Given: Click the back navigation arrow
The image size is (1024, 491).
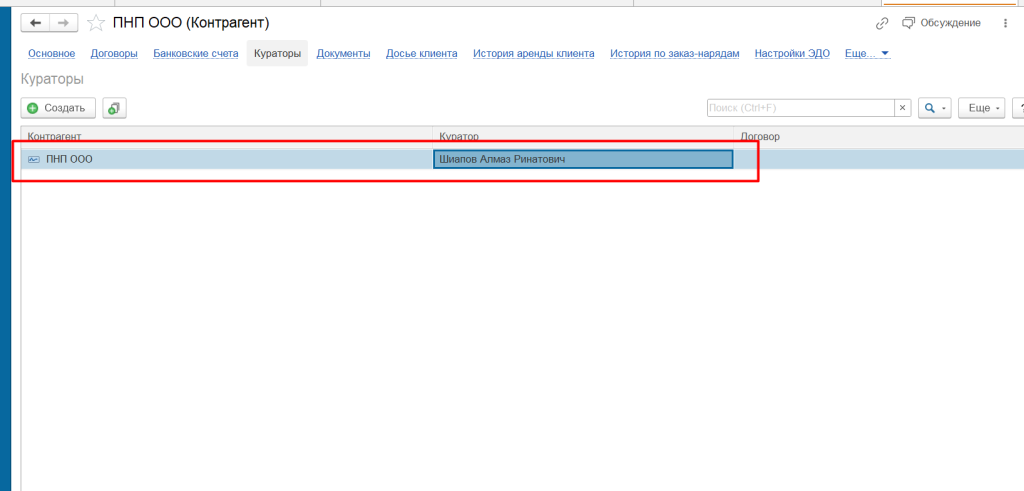Looking at the screenshot, I should (35, 24).
